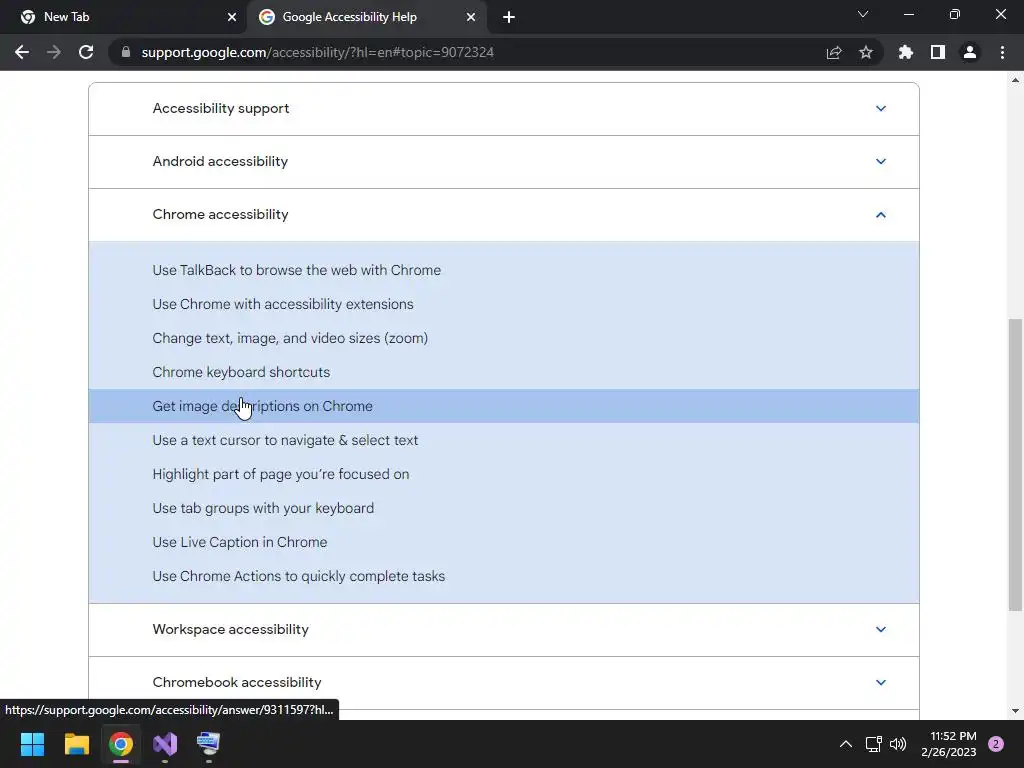This screenshot has height=768, width=1024.
Task: Click the page vertical scrollbar thumb
Action: (x=1015, y=465)
